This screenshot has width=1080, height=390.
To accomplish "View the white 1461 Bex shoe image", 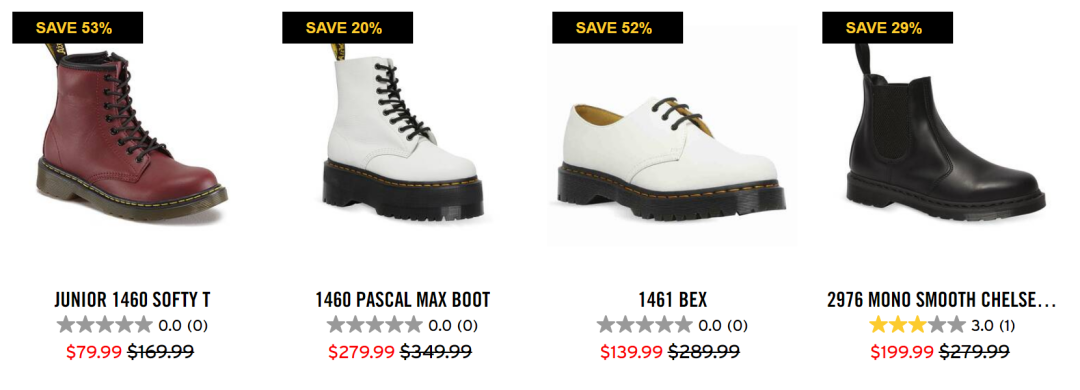I will [x=672, y=135].
